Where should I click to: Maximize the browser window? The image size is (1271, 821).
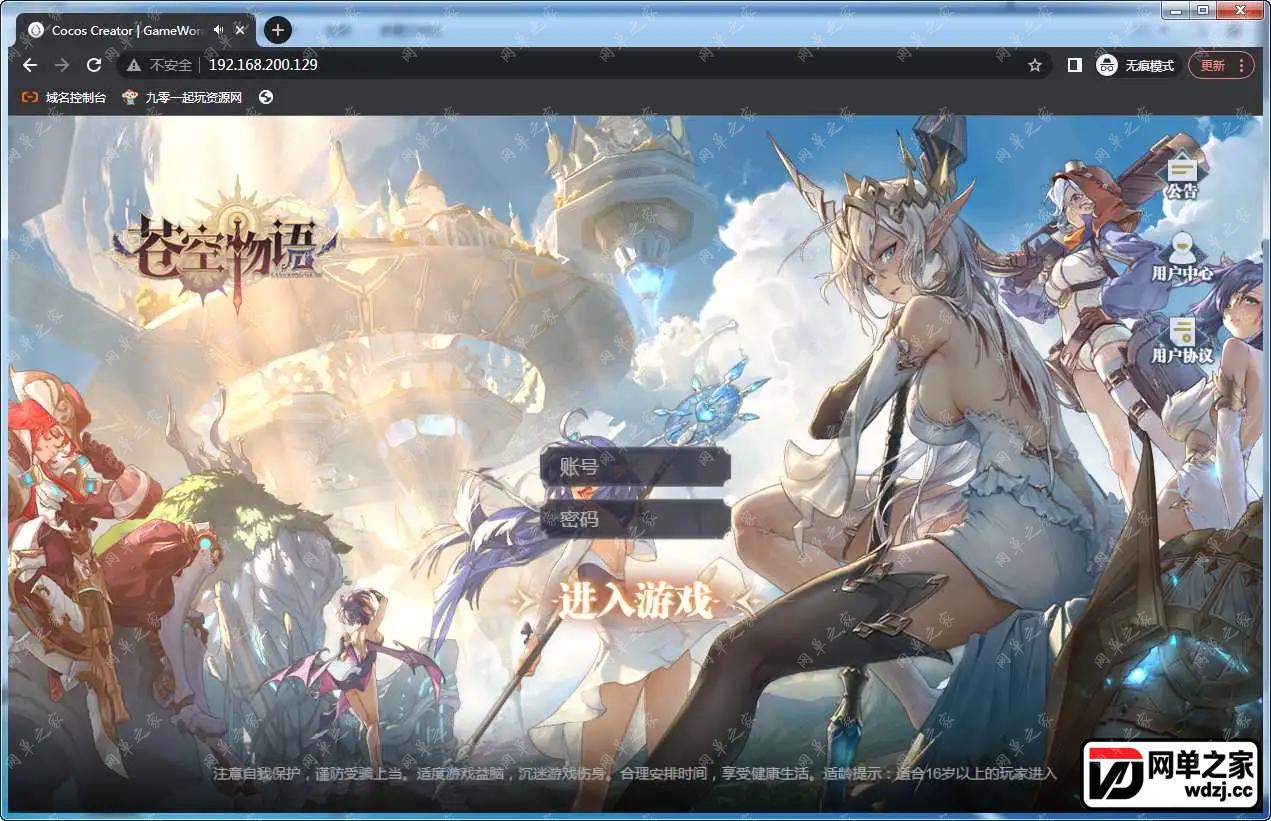point(1201,10)
